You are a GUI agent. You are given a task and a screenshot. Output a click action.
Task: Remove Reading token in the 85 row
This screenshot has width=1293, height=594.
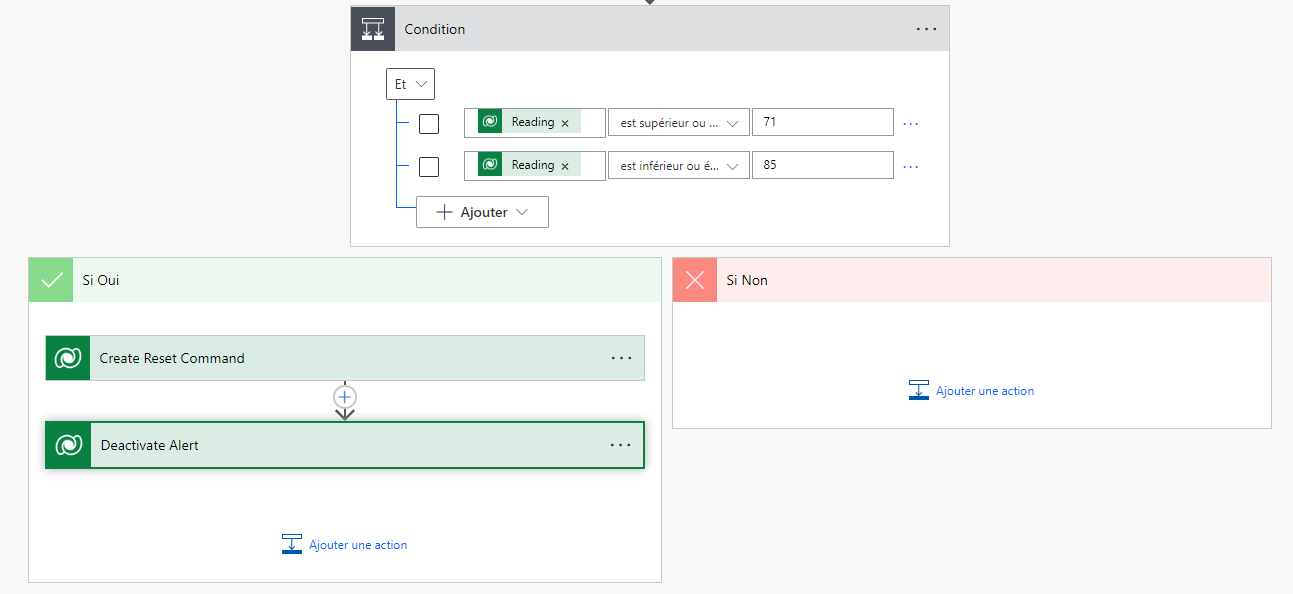[565, 166]
